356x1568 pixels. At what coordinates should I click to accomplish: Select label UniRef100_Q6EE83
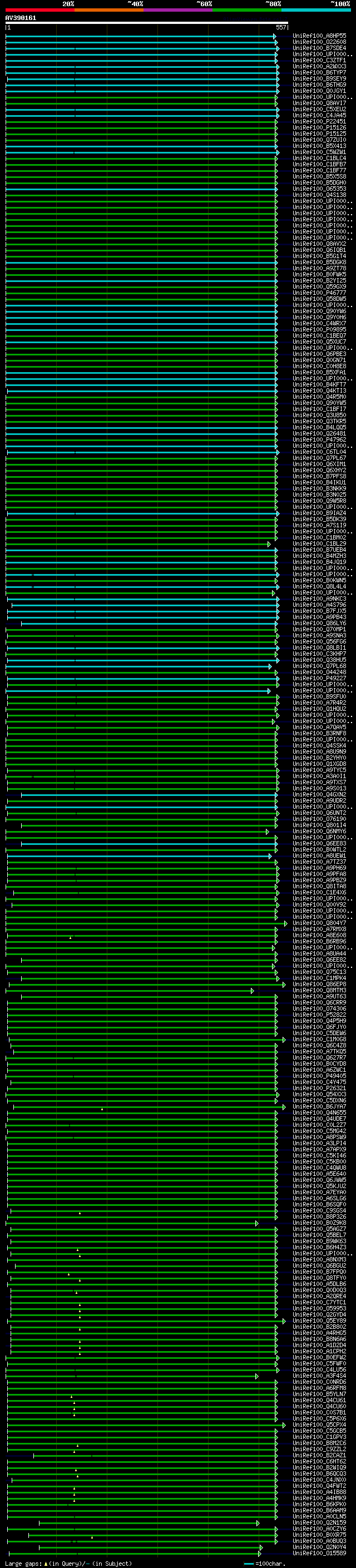pyautogui.click(x=319, y=844)
